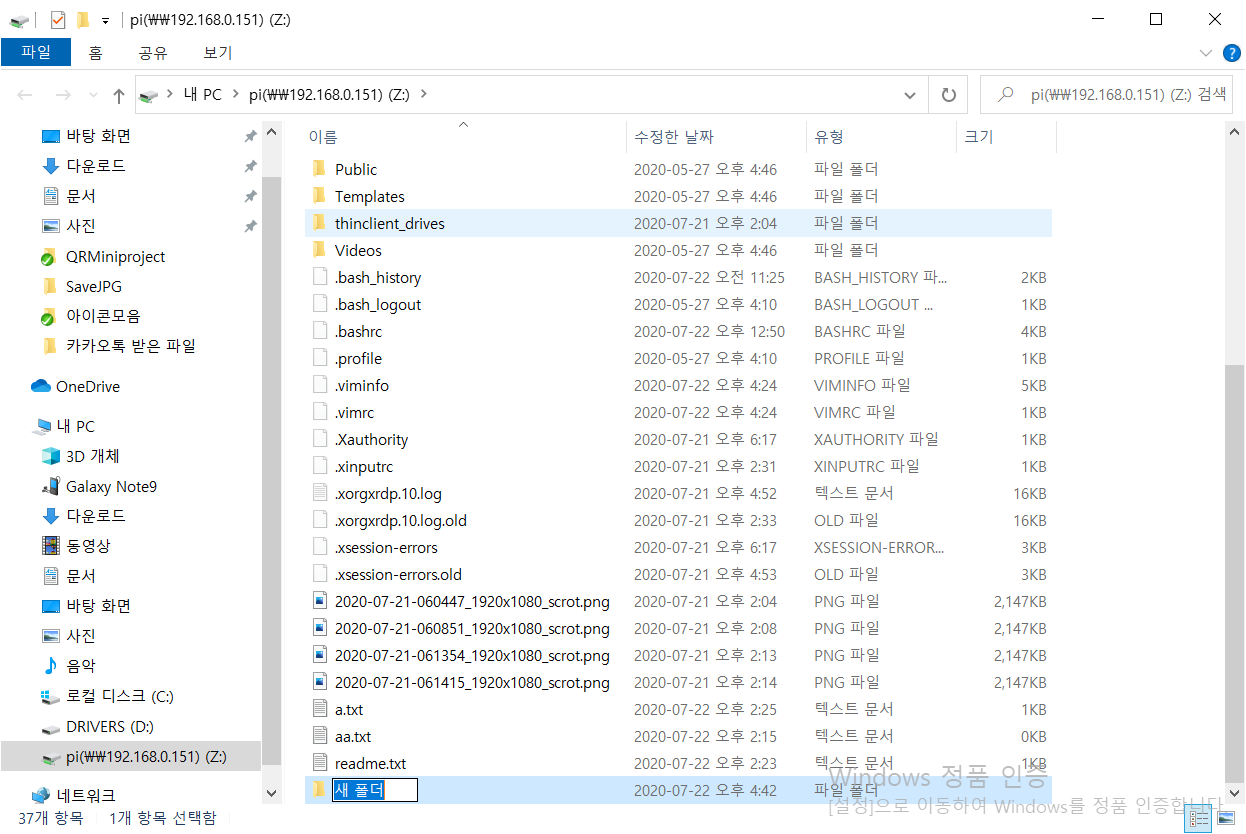
Task: Select pinned 다운로드 in quick access
Action: click(96, 166)
